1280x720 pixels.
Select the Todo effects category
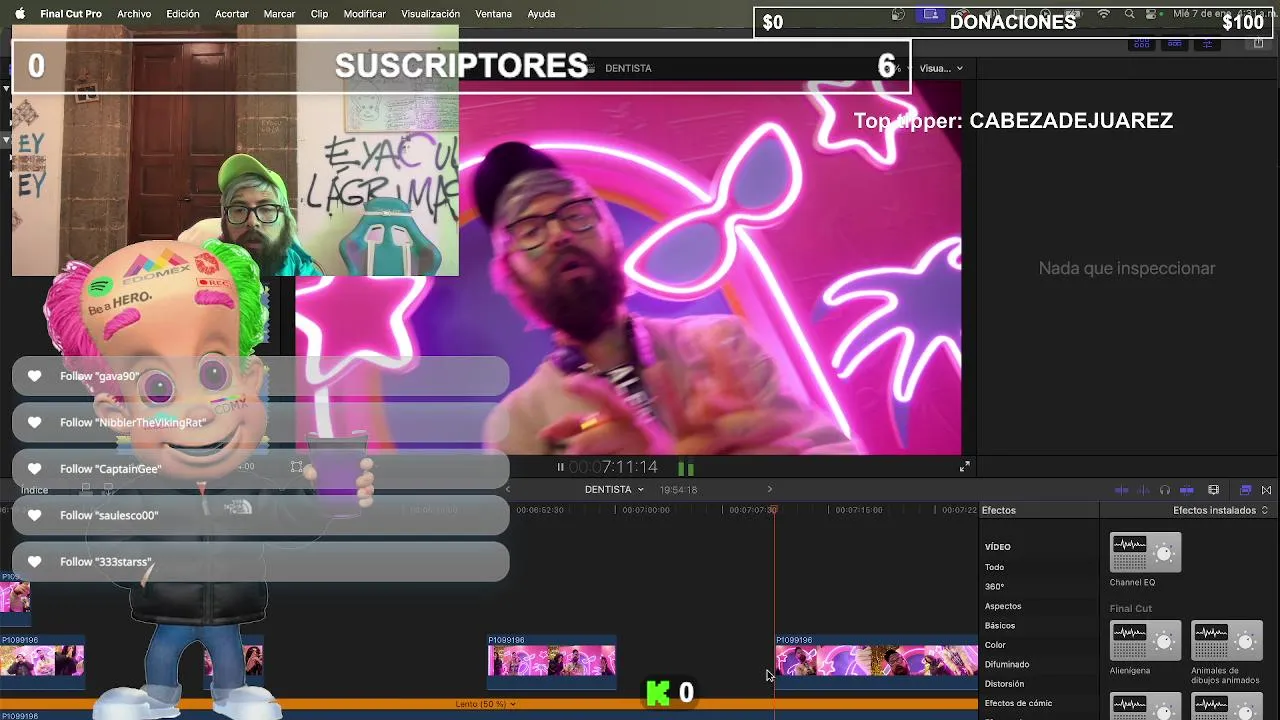coord(994,567)
